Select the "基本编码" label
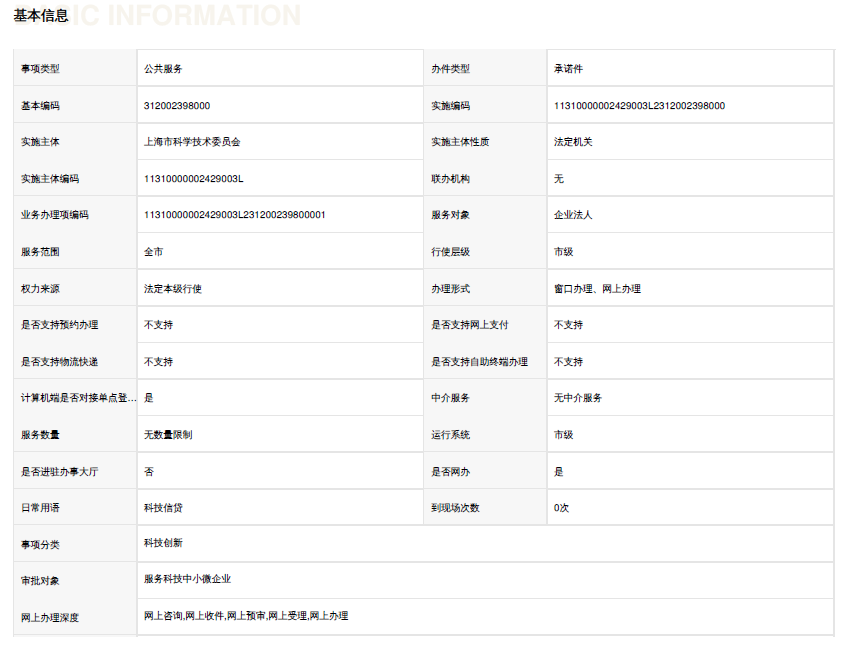Screen dimensions: 857x649 pyautogui.click(x=40, y=106)
